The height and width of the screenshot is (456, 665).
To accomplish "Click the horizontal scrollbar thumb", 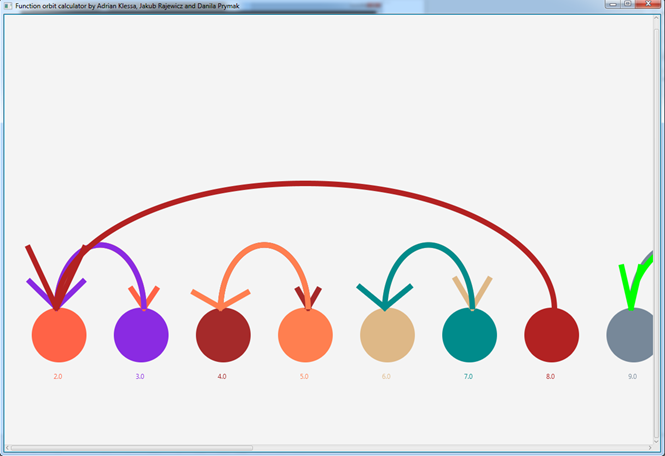I will point(132,448).
